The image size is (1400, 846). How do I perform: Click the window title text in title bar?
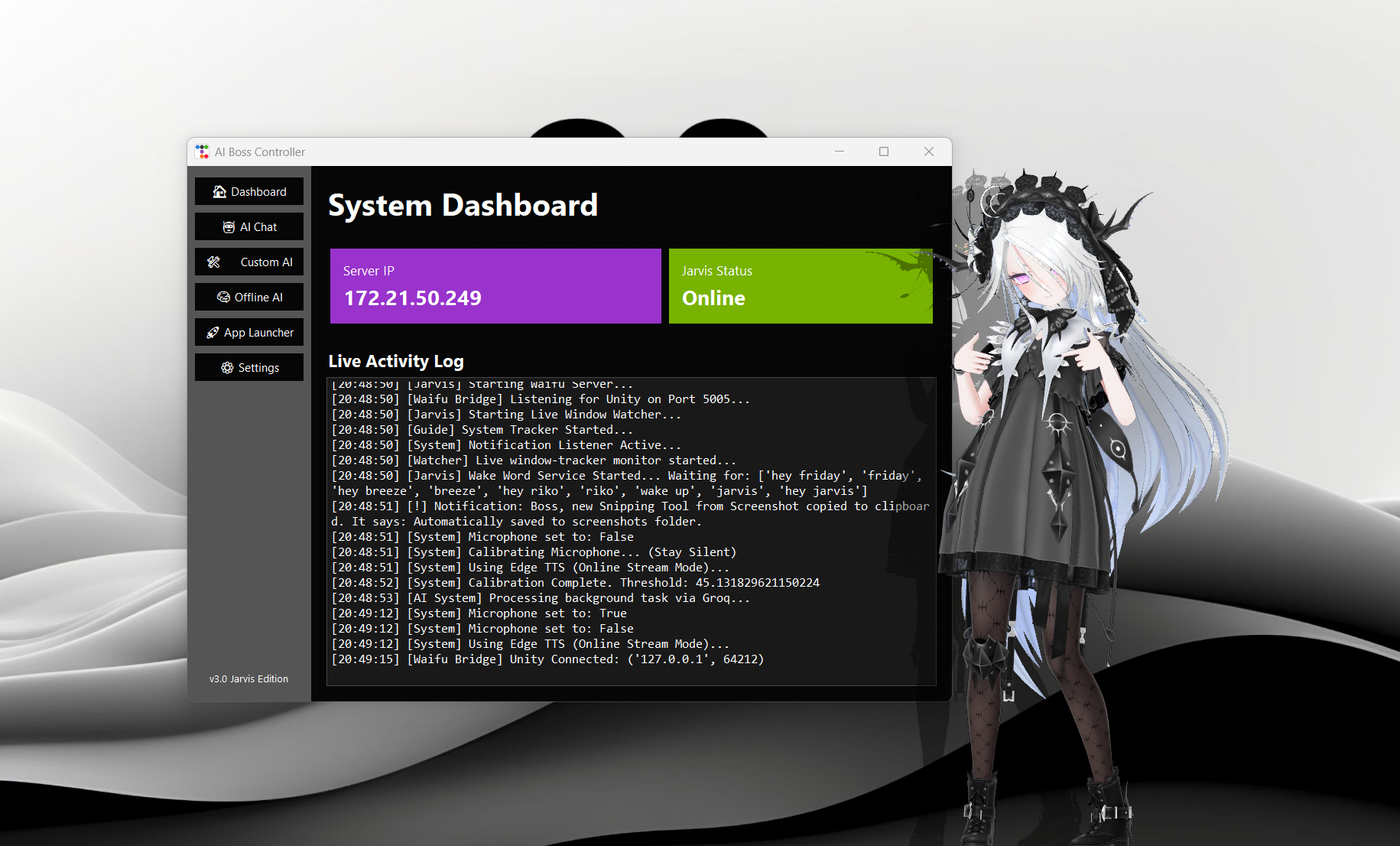(x=260, y=152)
